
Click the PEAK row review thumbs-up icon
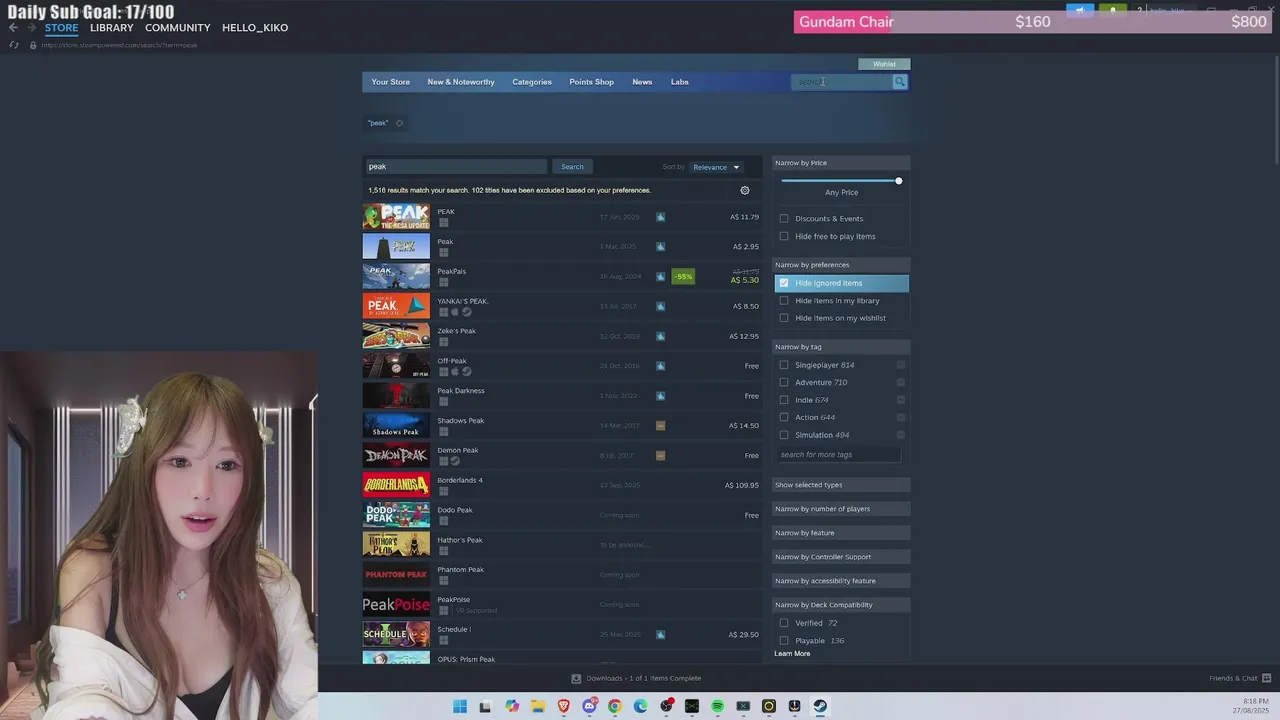tap(660, 217)
